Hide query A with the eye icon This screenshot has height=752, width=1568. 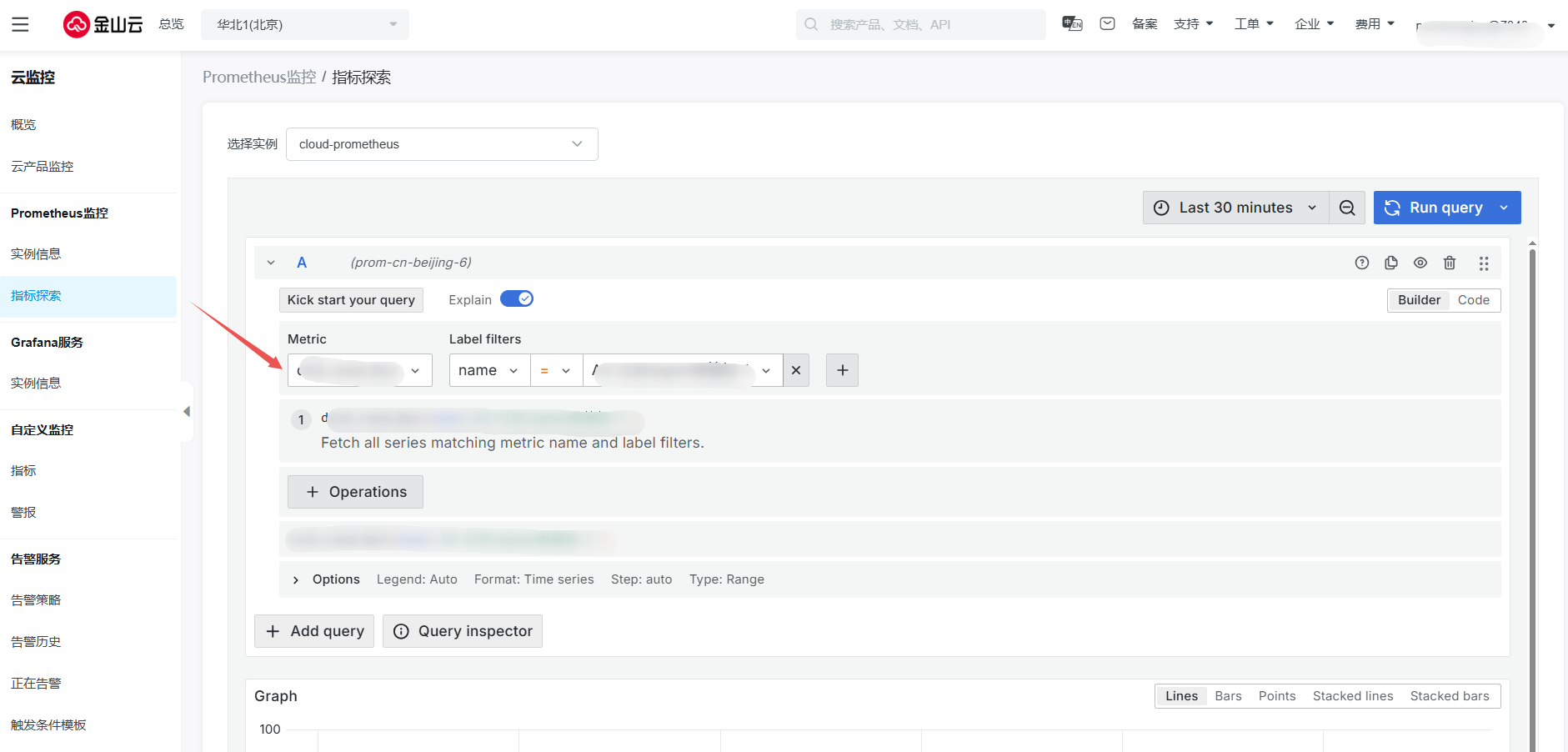(x=1420, y=263)
